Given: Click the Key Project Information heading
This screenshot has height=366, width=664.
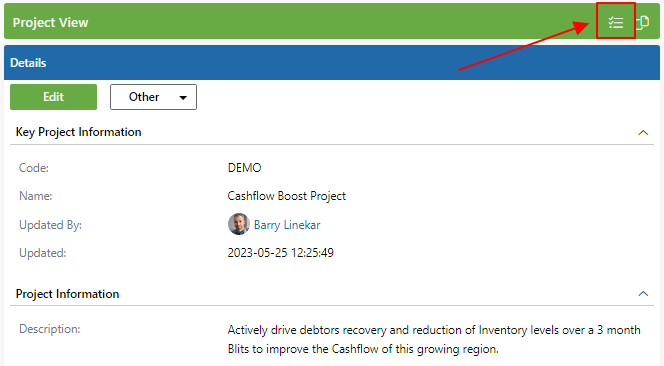Looking at the screenshot, I should pos(78,132).
